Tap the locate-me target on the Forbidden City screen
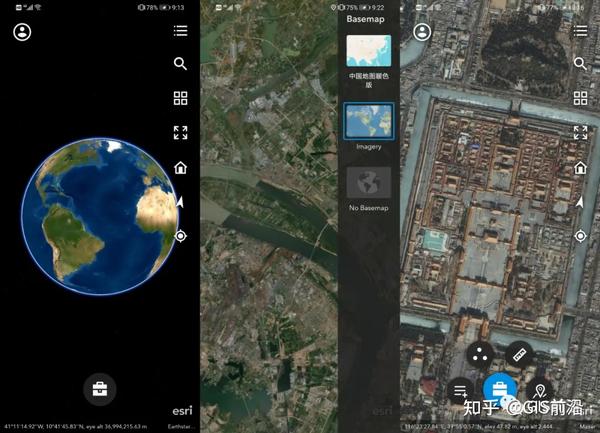Viewport: 600px width, 433px height. 580,236
